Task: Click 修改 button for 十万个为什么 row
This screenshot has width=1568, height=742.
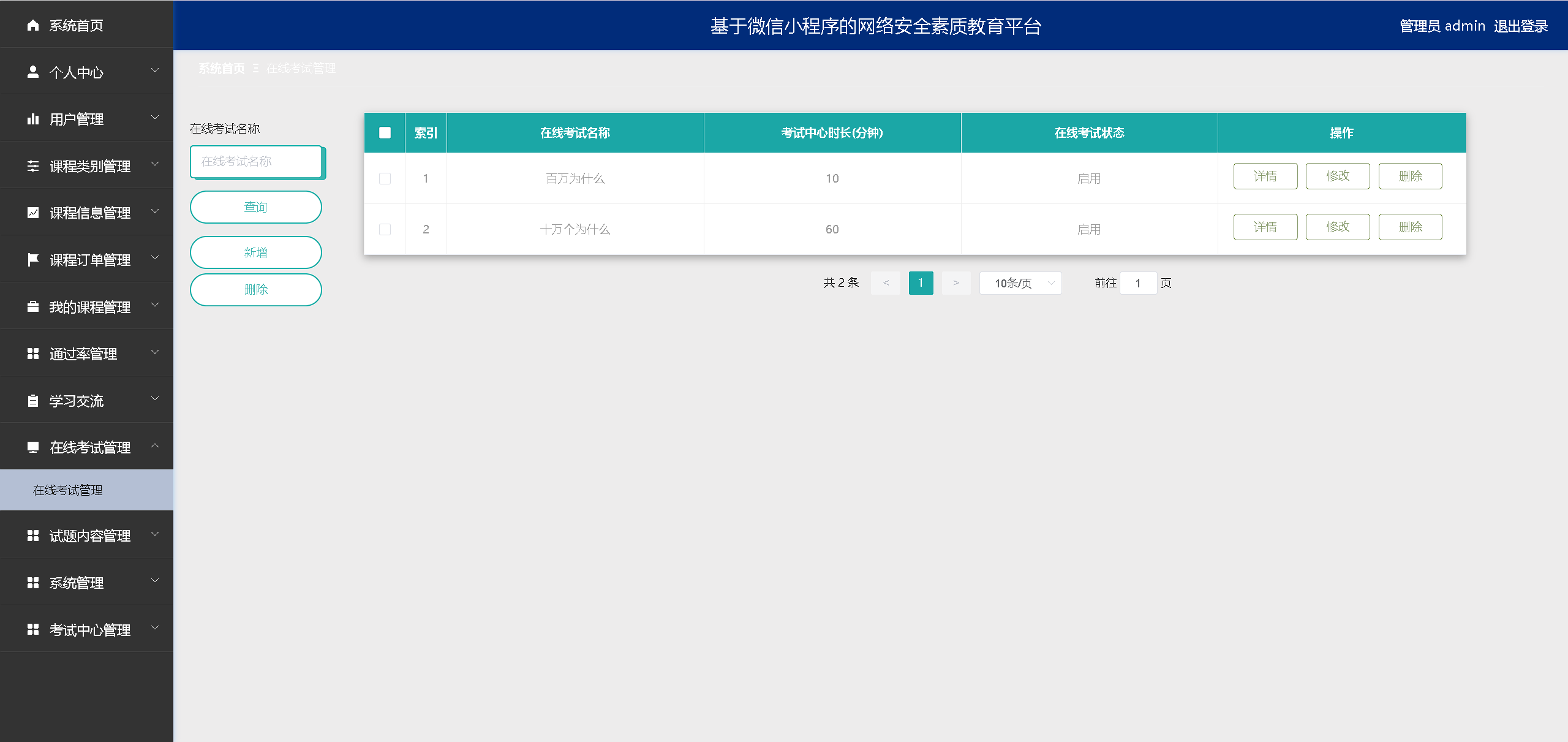Action: [x=1337, y=227]
